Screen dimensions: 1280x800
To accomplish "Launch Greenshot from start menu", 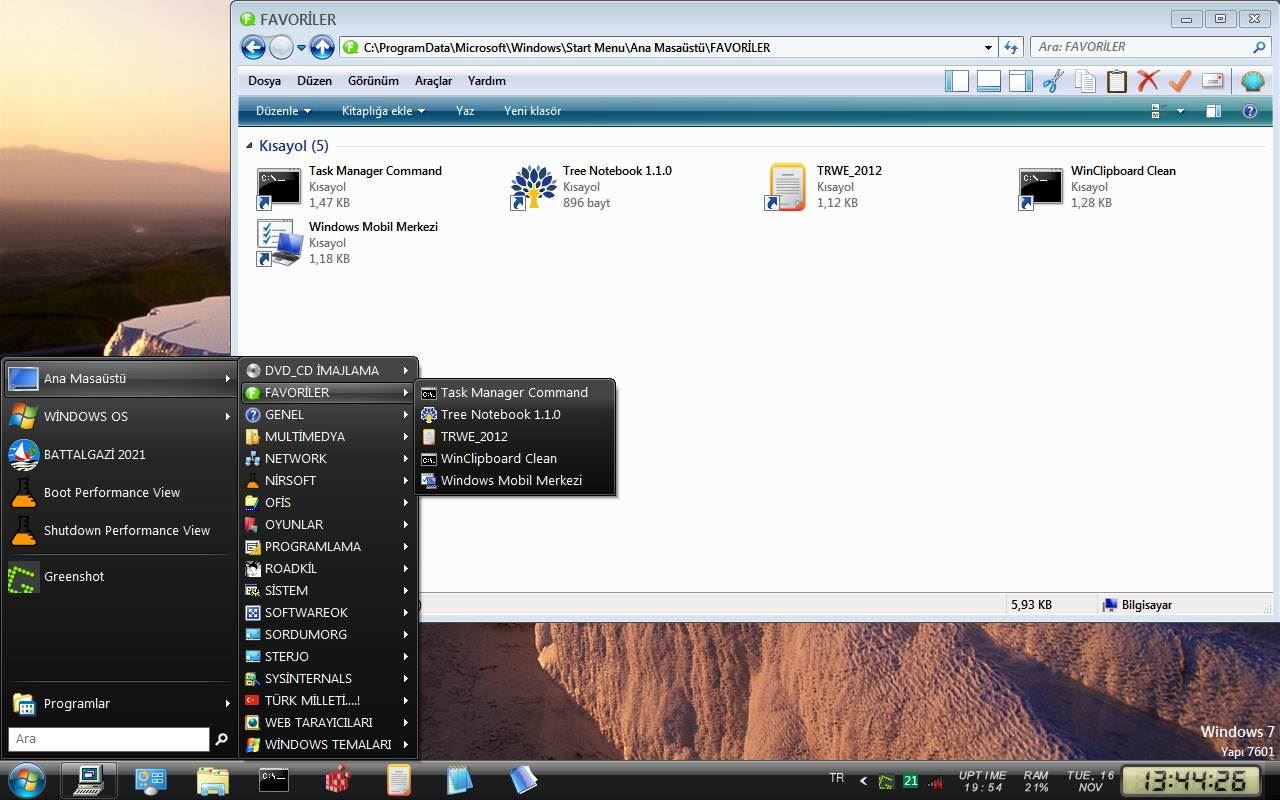I will click(x=120, y=577).
